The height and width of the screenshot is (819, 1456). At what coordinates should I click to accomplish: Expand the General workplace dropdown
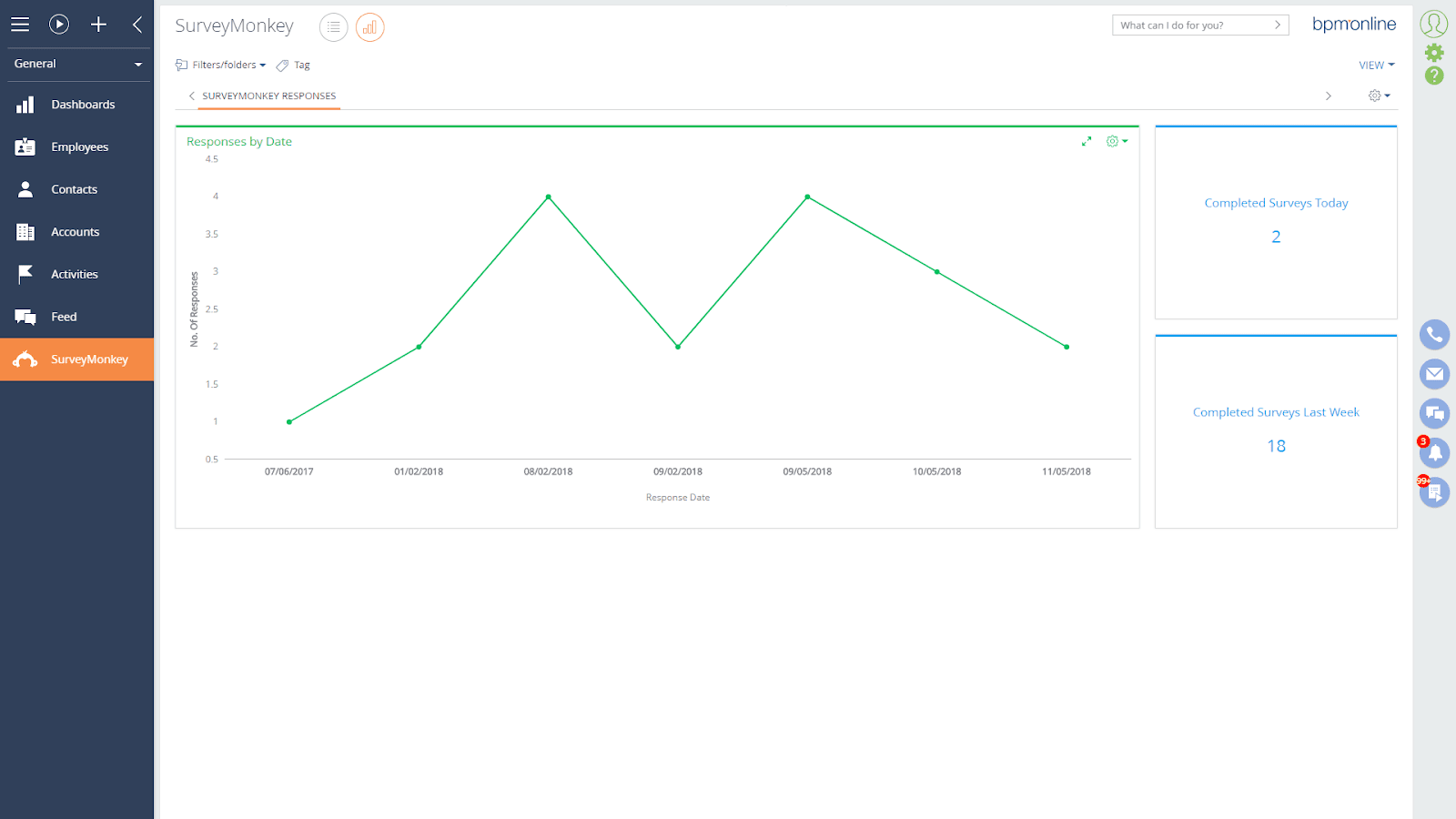[77, 64]
